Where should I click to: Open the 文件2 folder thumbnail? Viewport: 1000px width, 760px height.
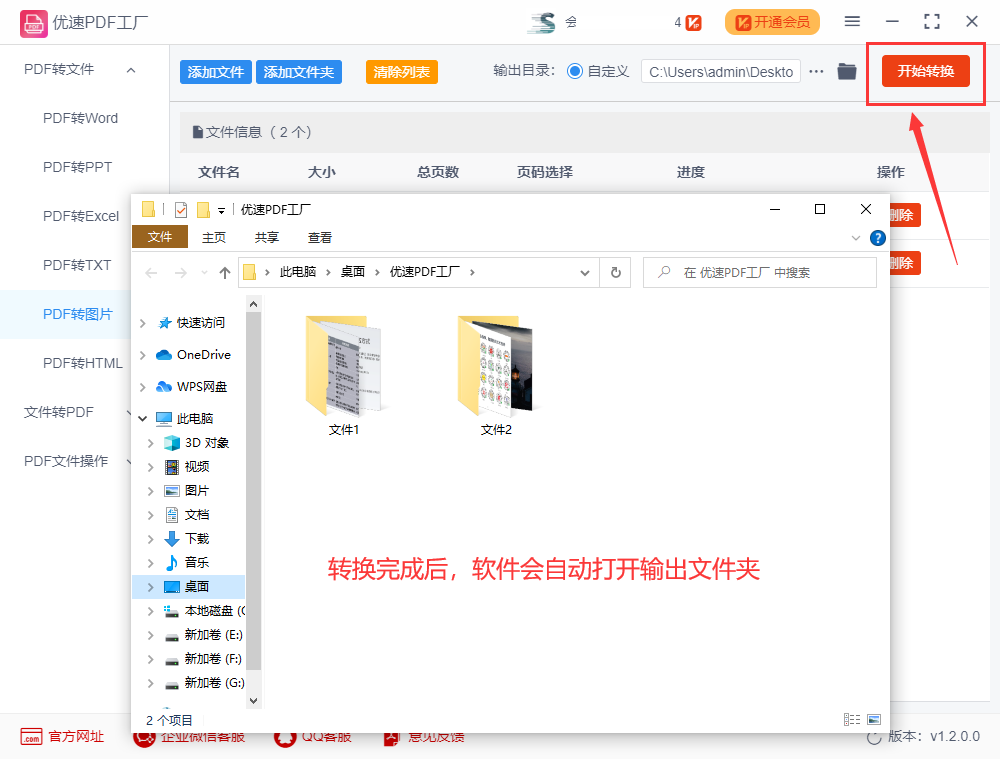coord(496,366)
